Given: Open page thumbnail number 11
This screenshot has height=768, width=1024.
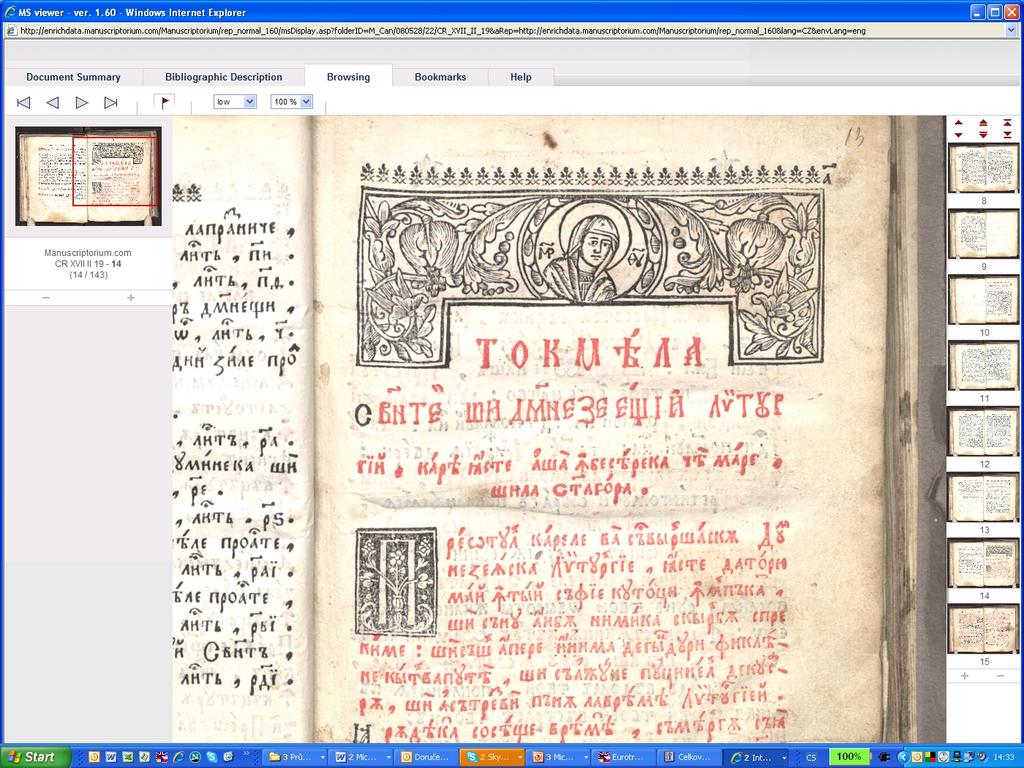Looking at the screenshot, I should point(983,366).
